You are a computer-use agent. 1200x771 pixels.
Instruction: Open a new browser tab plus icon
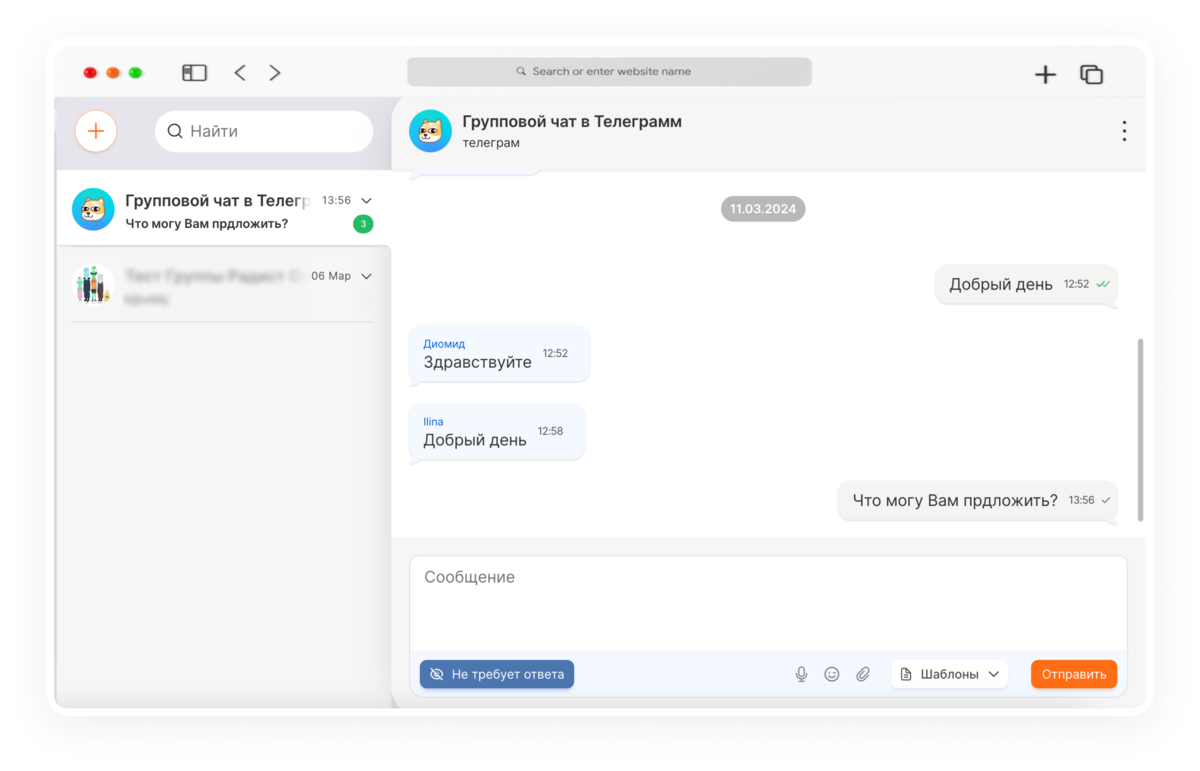(1045, 74)
